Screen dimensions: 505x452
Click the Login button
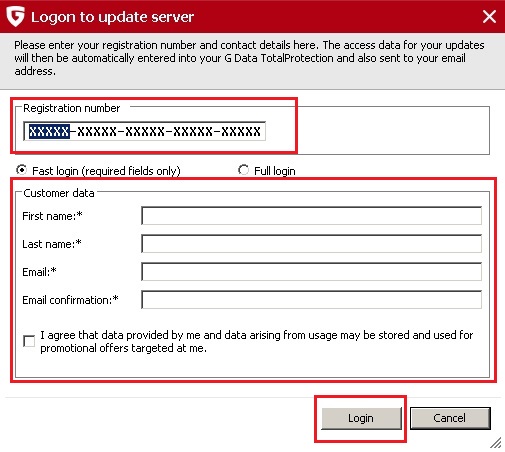361,418
